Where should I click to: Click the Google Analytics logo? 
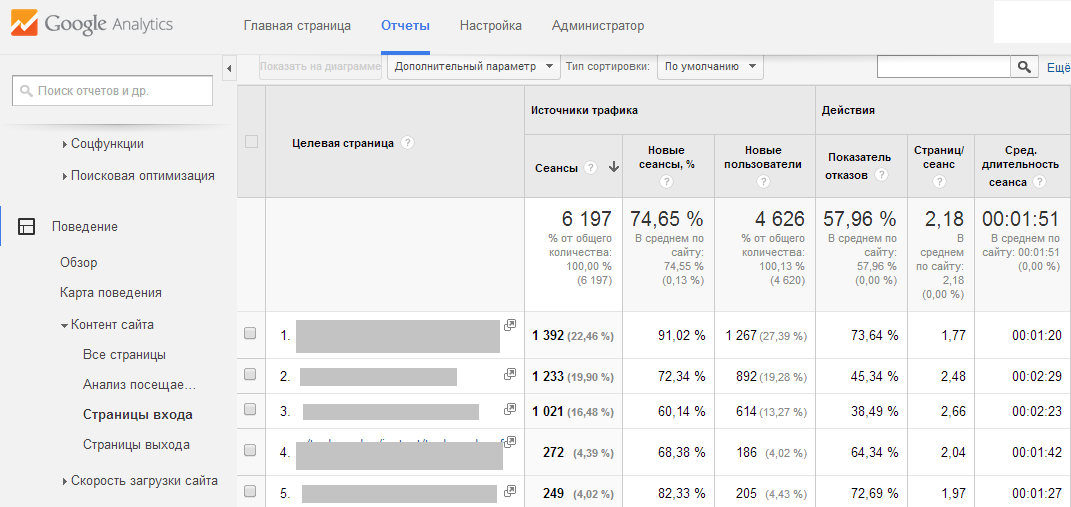point(92,25)
